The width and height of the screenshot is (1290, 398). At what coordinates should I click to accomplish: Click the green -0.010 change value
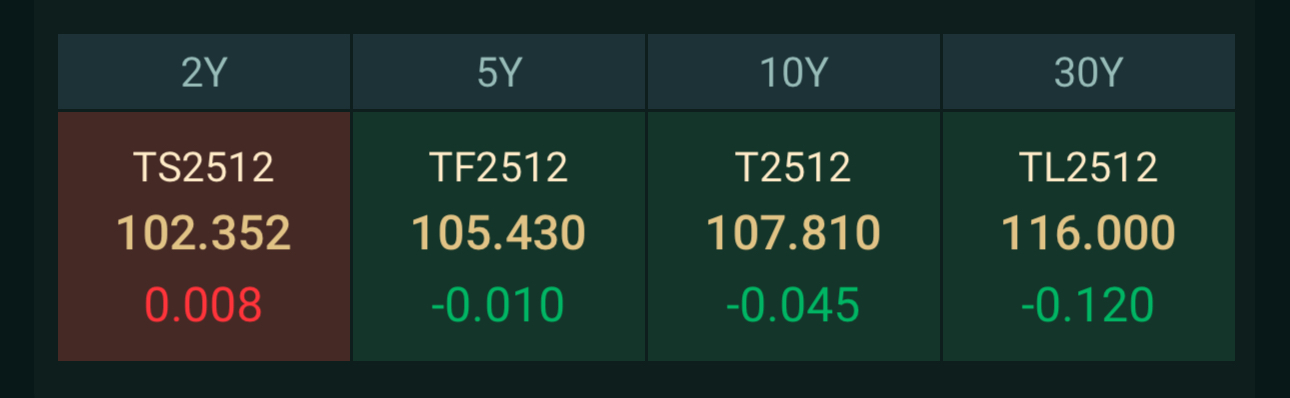pyautogui.click(x=499, y=305)
